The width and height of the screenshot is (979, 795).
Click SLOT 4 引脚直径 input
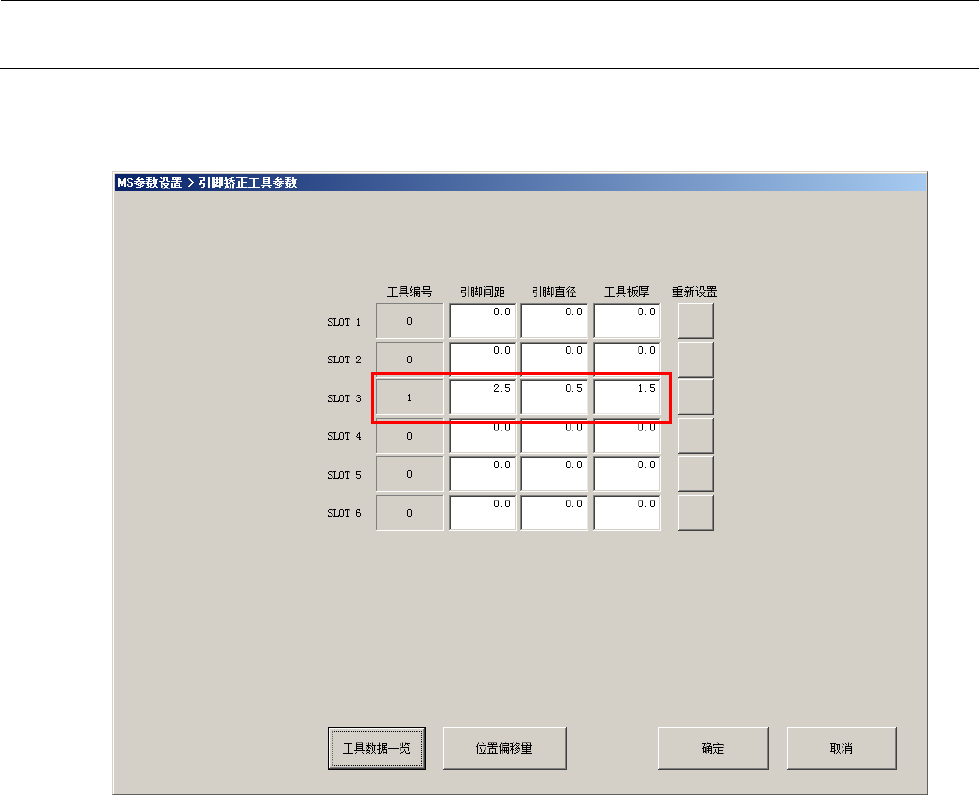tap(554, 436)
